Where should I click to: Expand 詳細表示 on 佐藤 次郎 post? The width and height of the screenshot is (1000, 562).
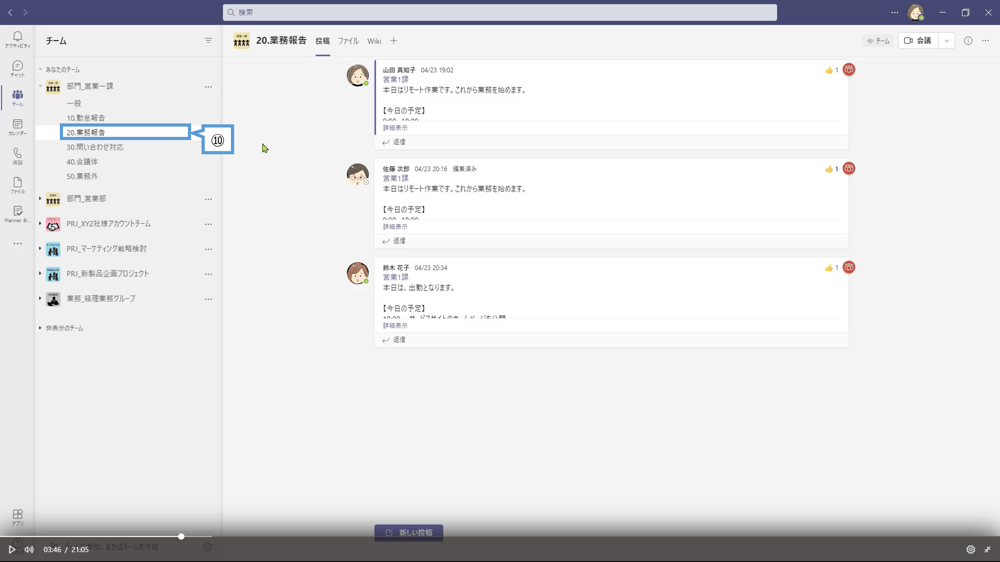(x=395, y=227)
